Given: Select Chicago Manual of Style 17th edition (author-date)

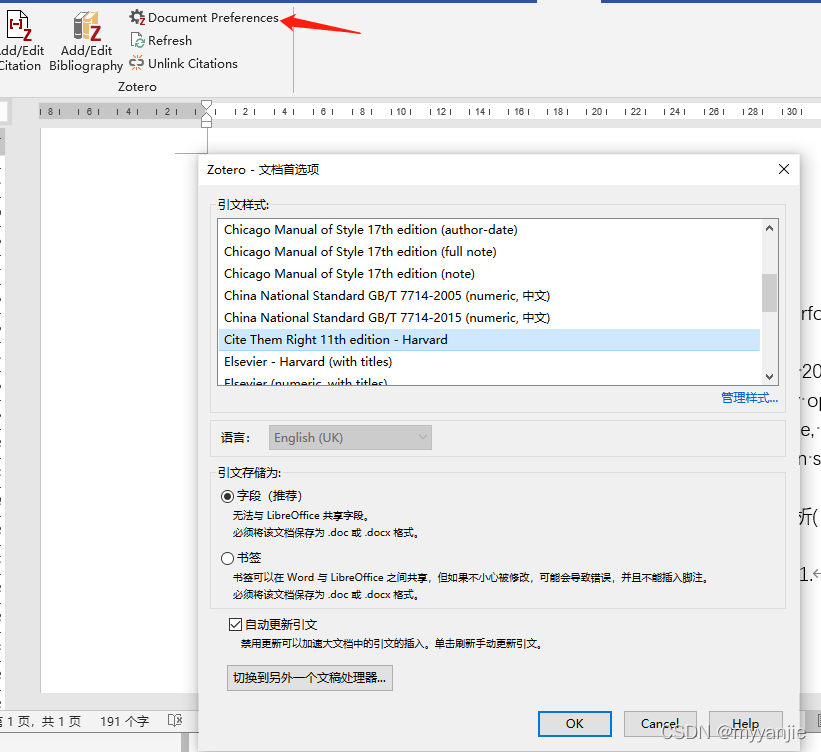Looking at the screenshot, I should click(489, 230).
